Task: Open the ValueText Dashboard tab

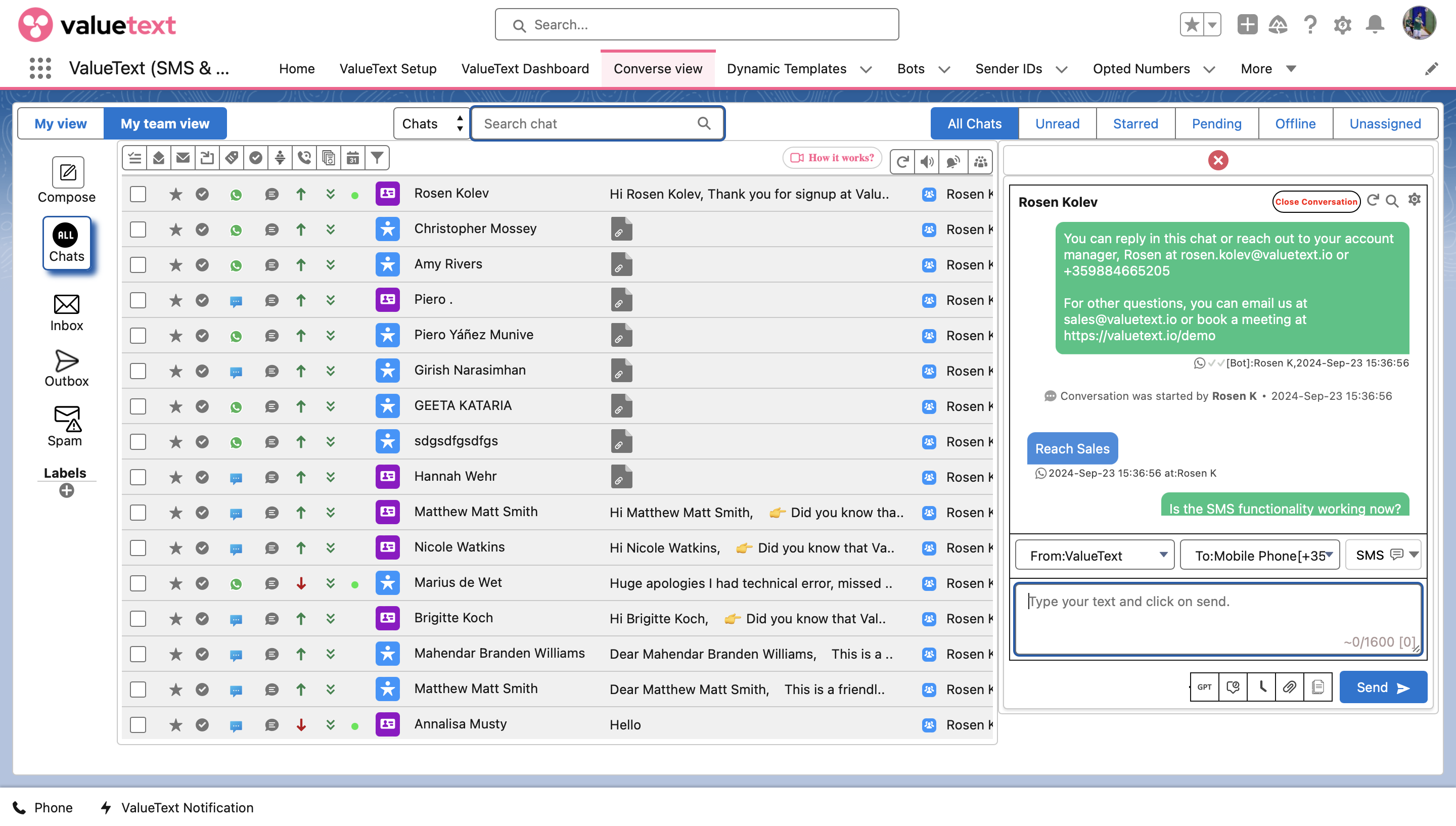Action: [x=525, y=69]
